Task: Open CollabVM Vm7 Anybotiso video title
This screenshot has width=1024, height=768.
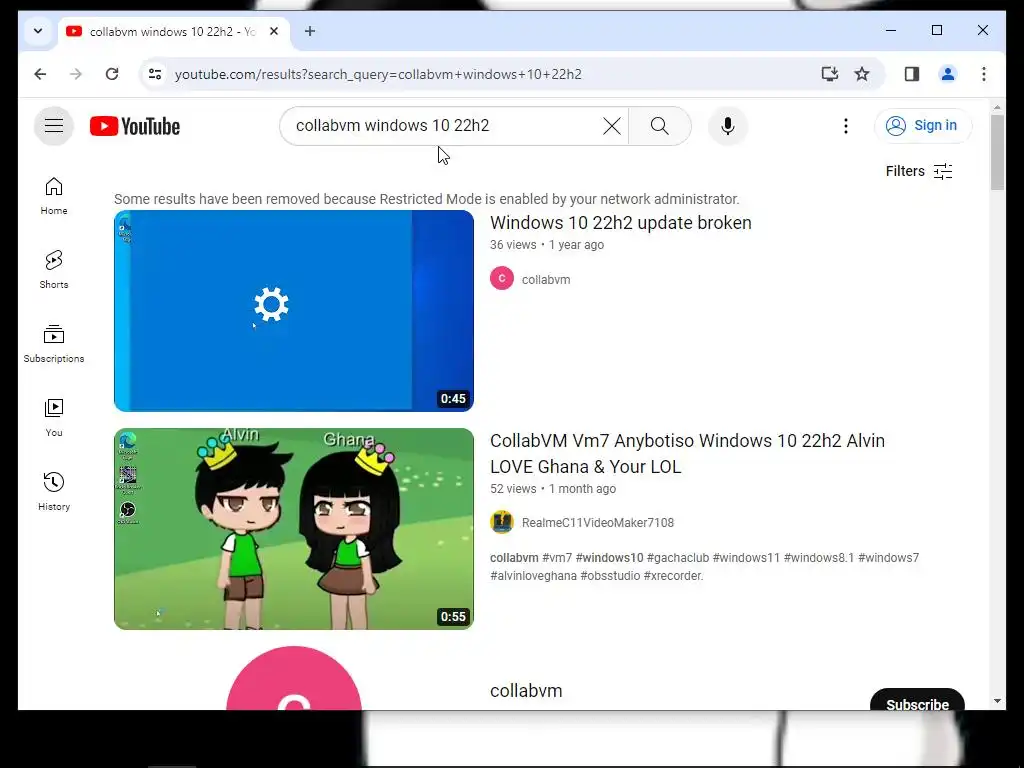Action: tap(687, 453)
